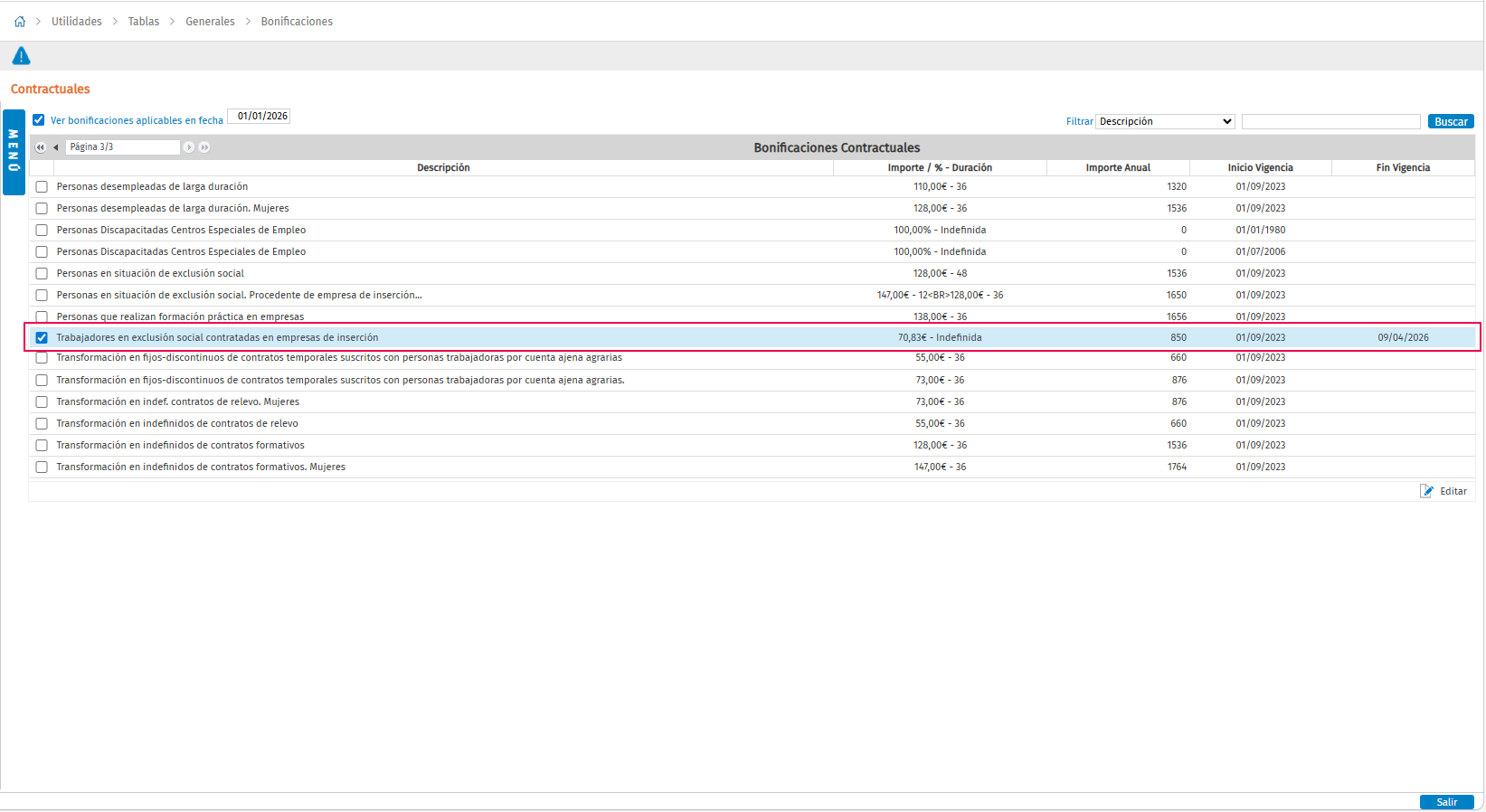Jump to the last page of results
This screenshot has width=1486, height=812.
click(205, 147)
